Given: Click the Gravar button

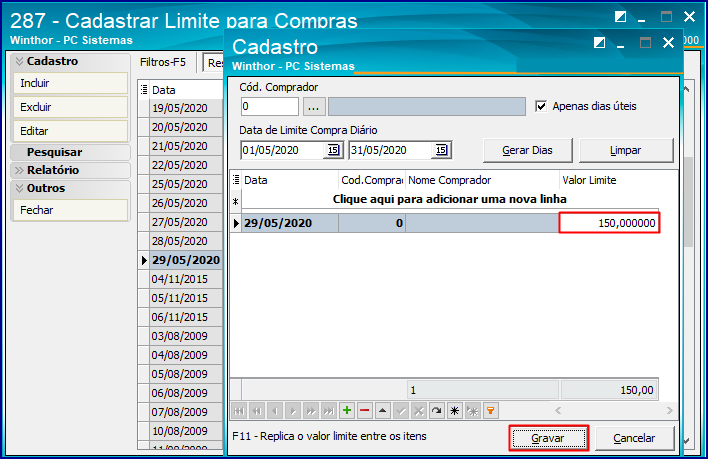Looking at the screenshot, I should [549, 438].
